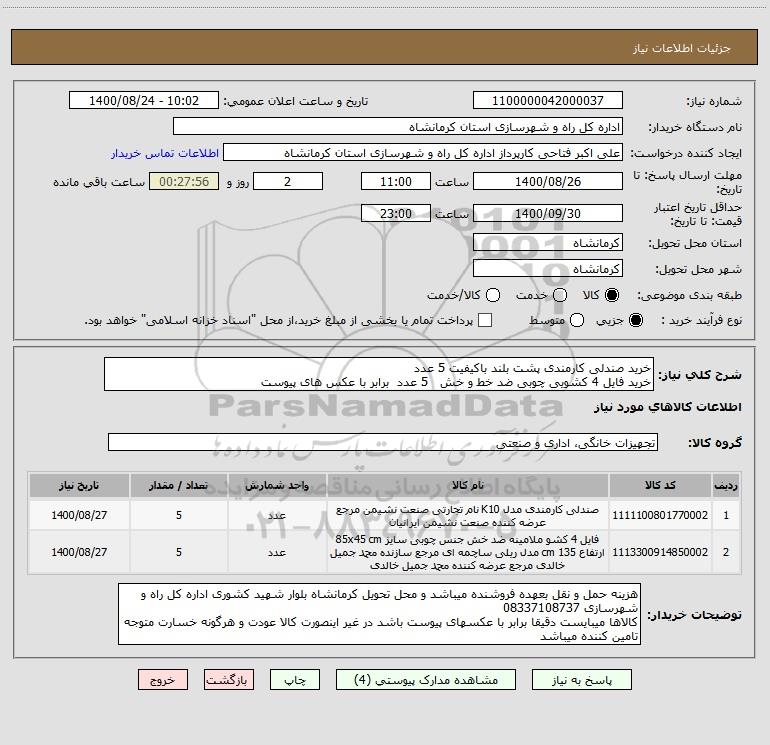Click the remaining time counter 00:27:56
This screenshot has height=745, width=770.
pos(184,181)
